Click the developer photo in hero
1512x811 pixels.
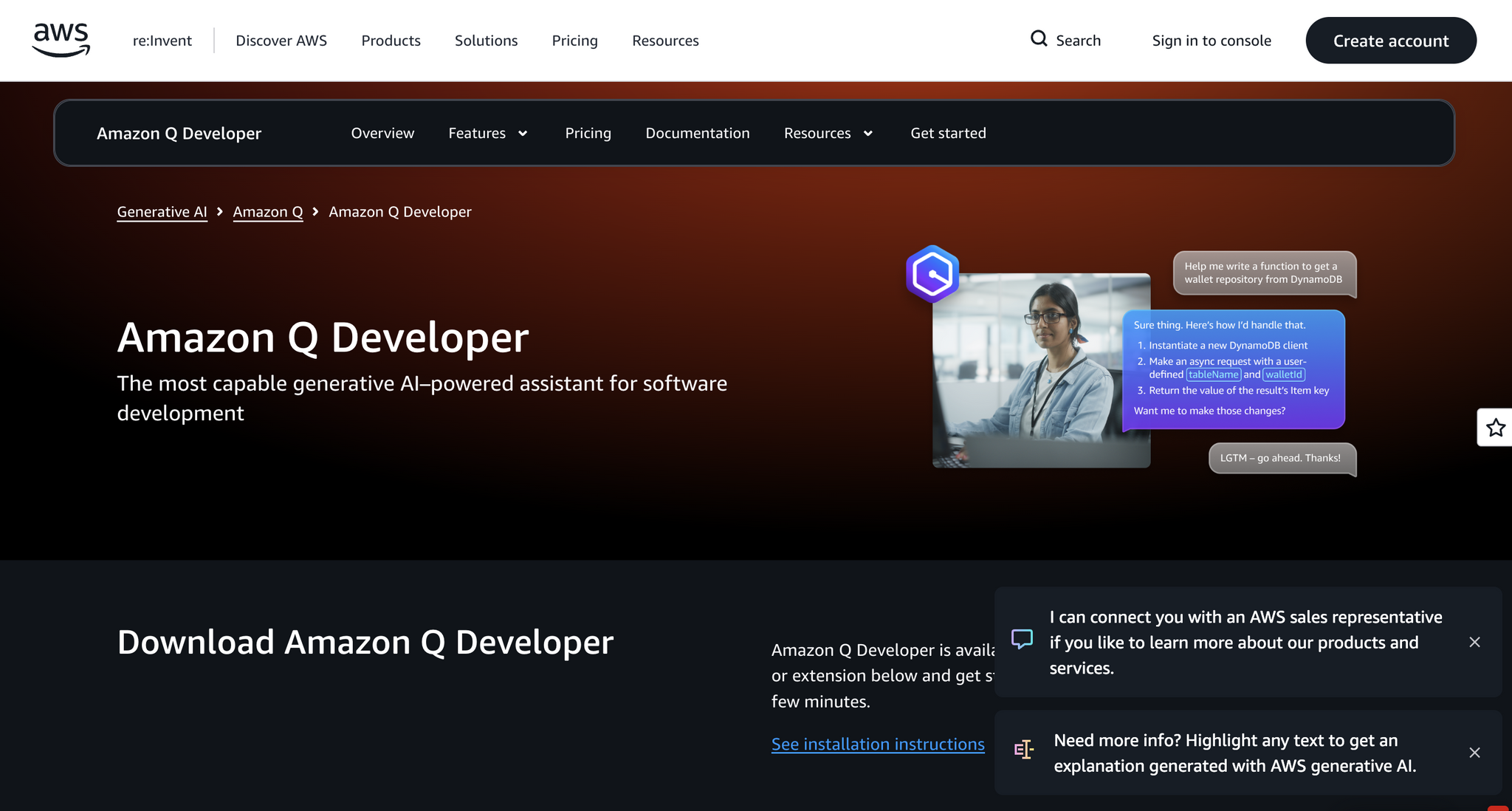pos(1041,370)
